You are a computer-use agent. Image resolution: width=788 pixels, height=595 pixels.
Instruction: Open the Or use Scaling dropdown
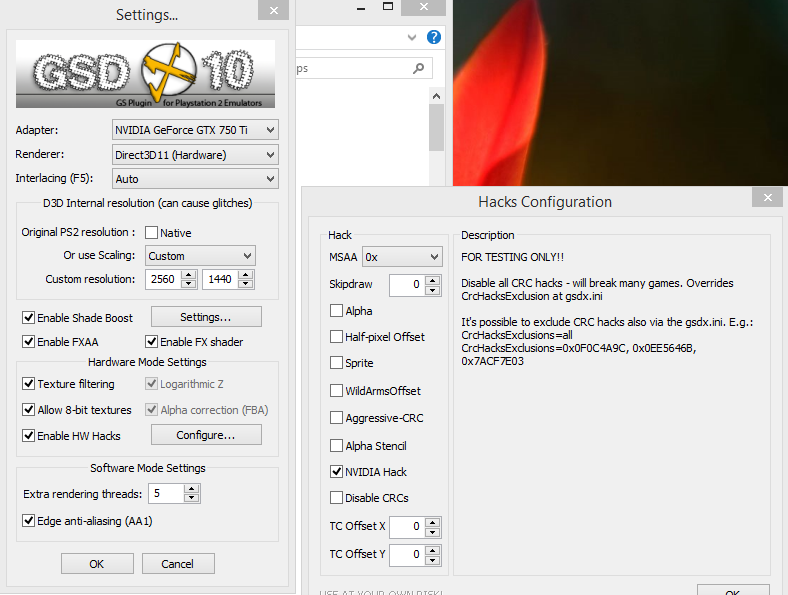[200, 256]
